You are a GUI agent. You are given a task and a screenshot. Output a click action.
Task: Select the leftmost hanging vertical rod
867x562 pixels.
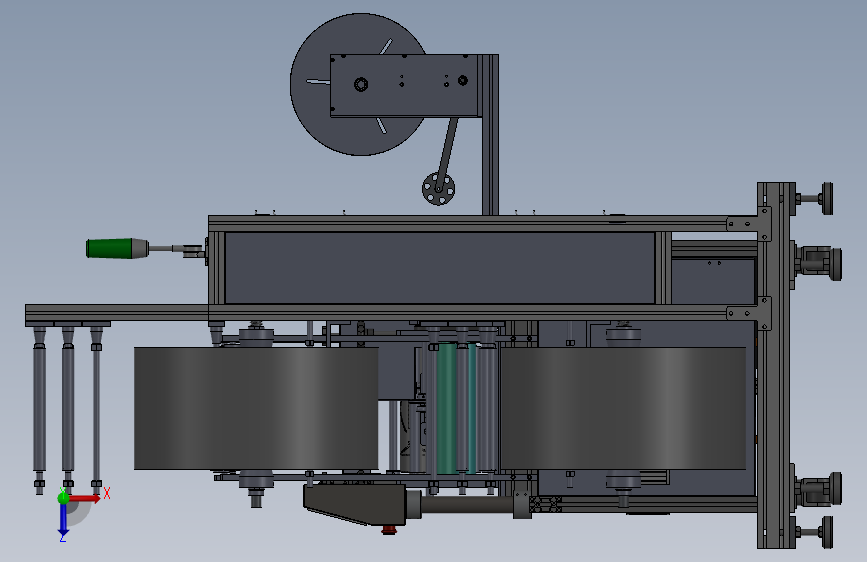(39, 409)
